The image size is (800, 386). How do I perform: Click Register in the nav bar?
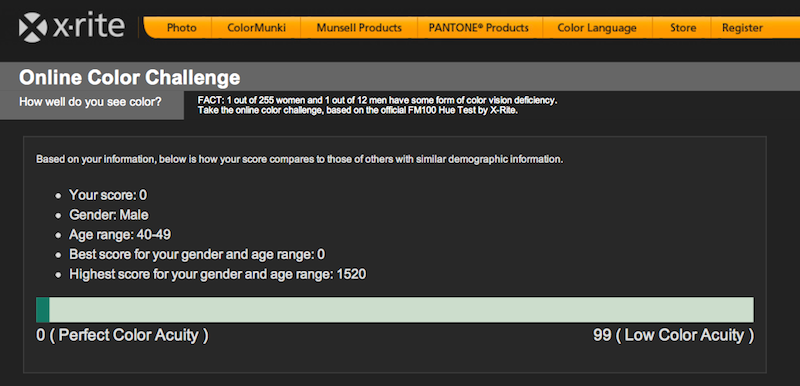click(x=742, y=28)
